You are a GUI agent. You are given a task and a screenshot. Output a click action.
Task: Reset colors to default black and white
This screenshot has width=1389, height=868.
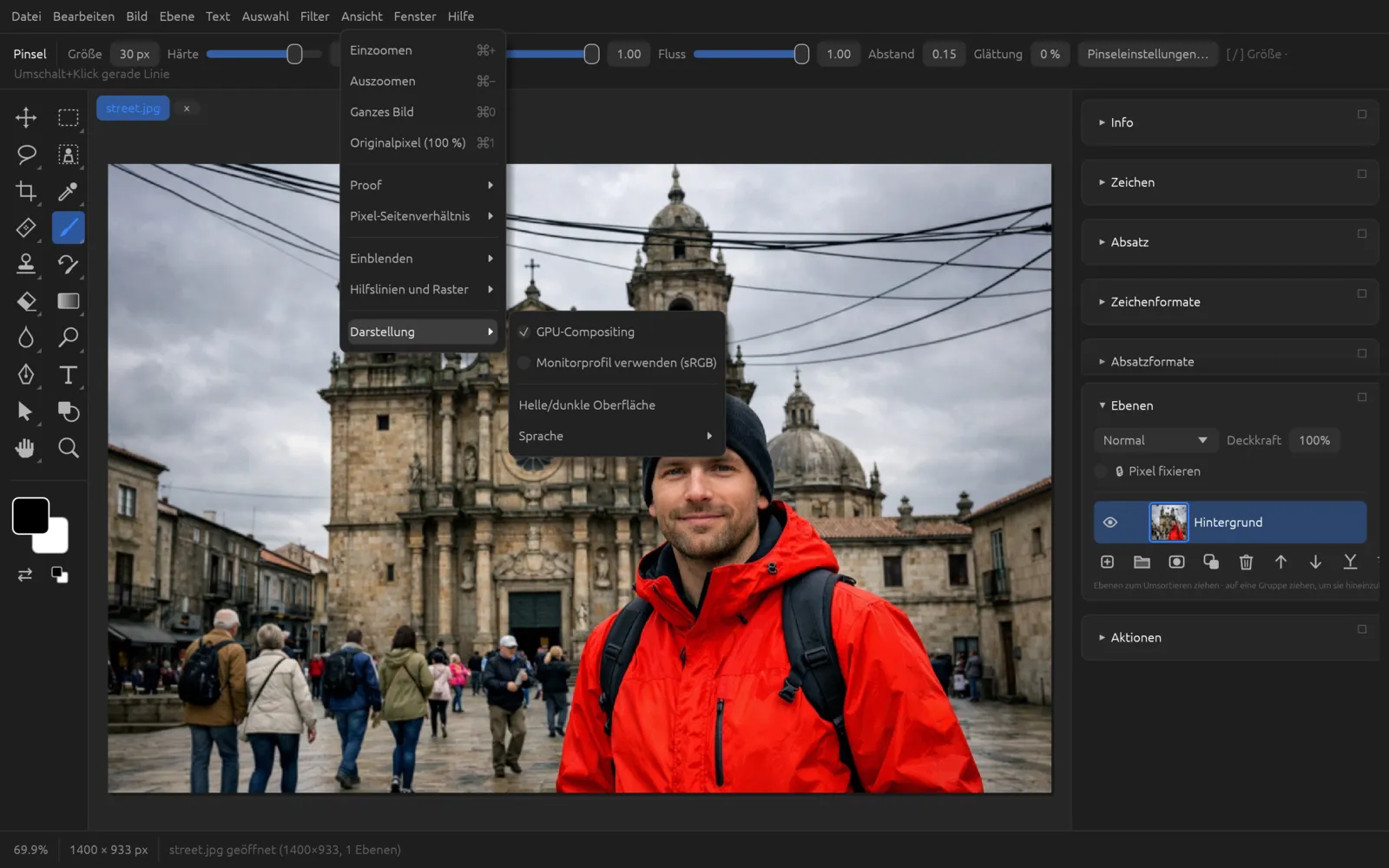tap(59, 575)
